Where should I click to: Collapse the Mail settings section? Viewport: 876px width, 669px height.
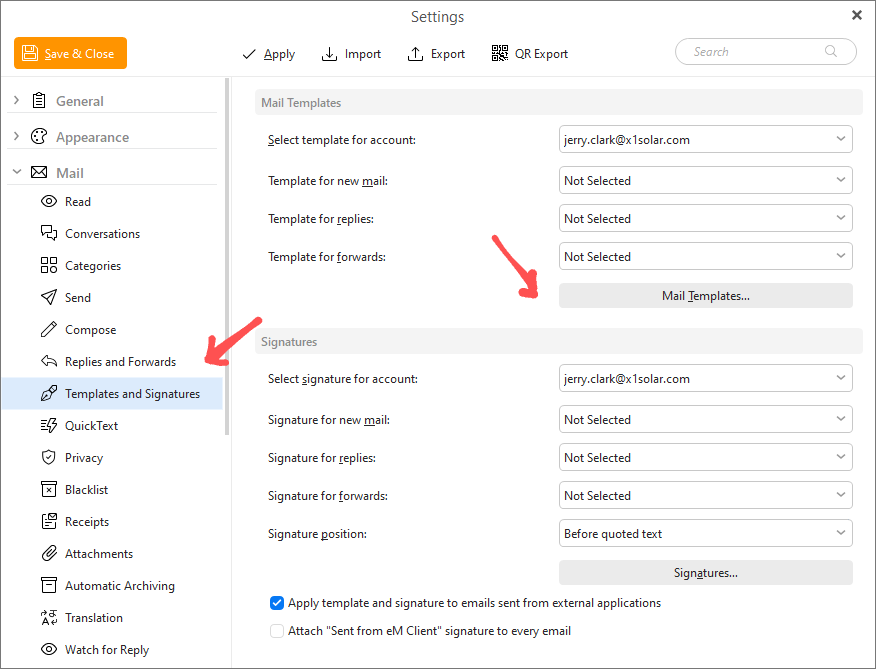(x=16, y=172)
